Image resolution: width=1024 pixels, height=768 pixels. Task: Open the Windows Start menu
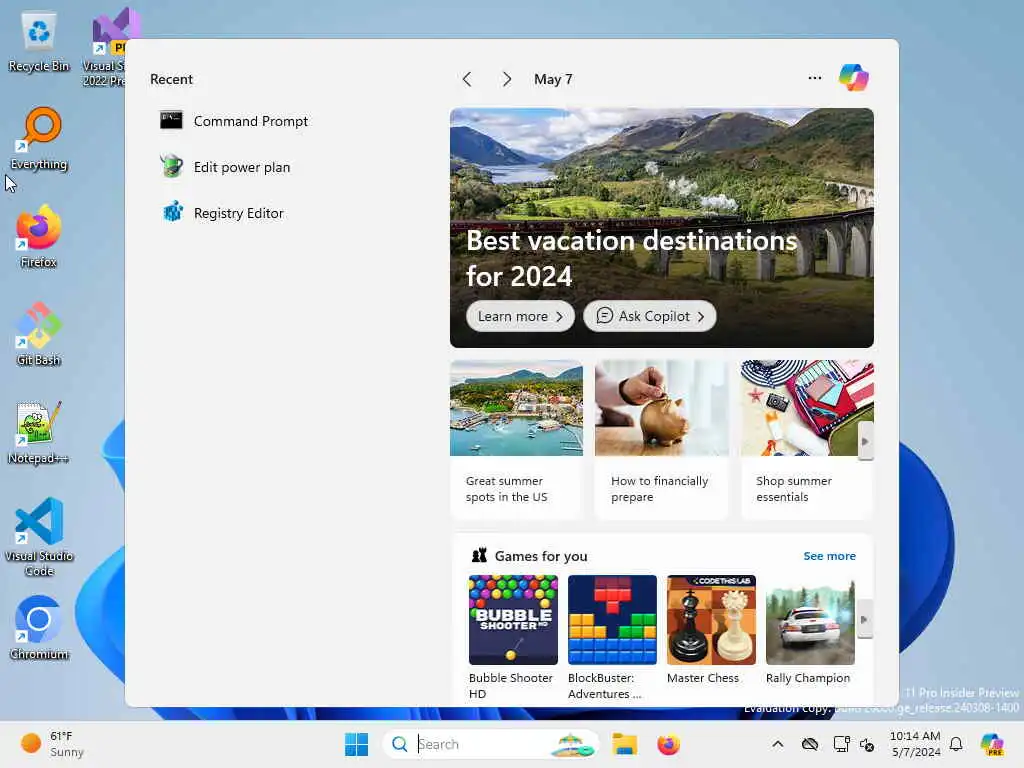click(357, 744)
